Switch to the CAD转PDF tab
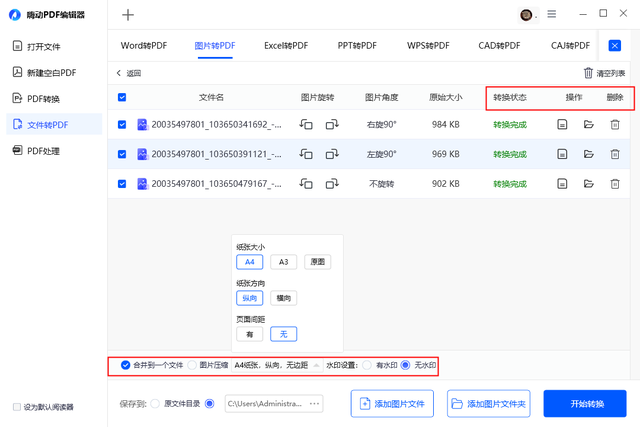This screenshot has width=640, height=427. coord(499,45)
